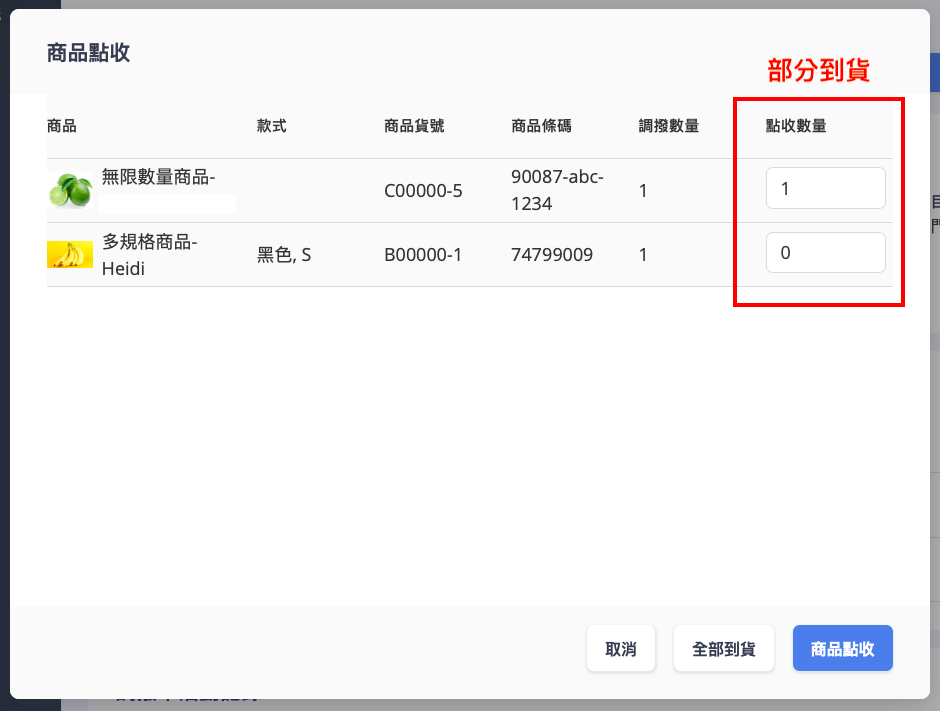Click the banana product thumbnail
The width and height of the screenshot is (940, 711).
[70, 255]
